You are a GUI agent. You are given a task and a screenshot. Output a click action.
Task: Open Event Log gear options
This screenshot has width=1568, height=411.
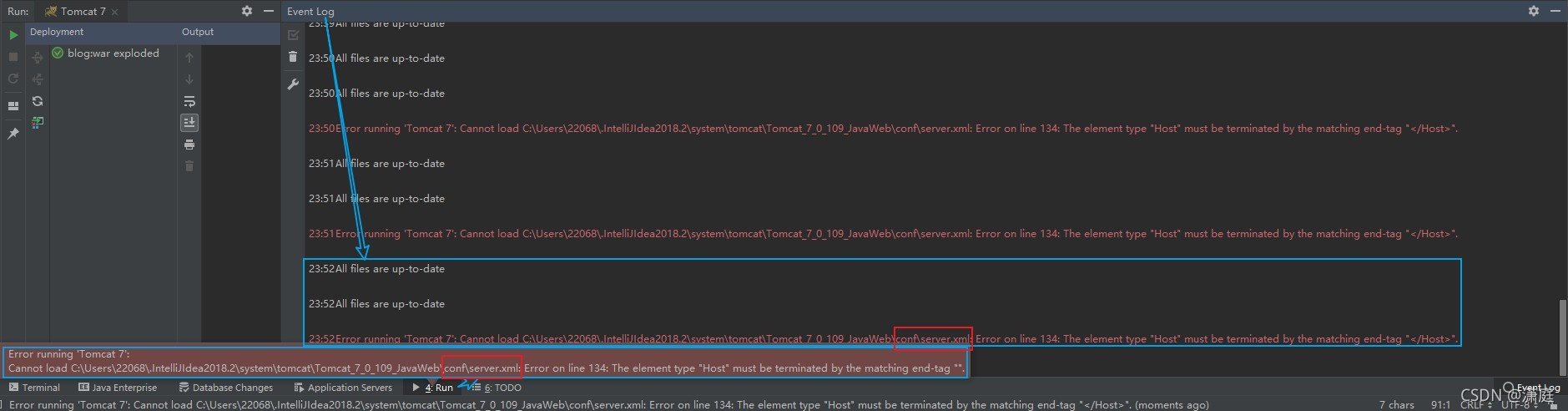pos(1534,11)
